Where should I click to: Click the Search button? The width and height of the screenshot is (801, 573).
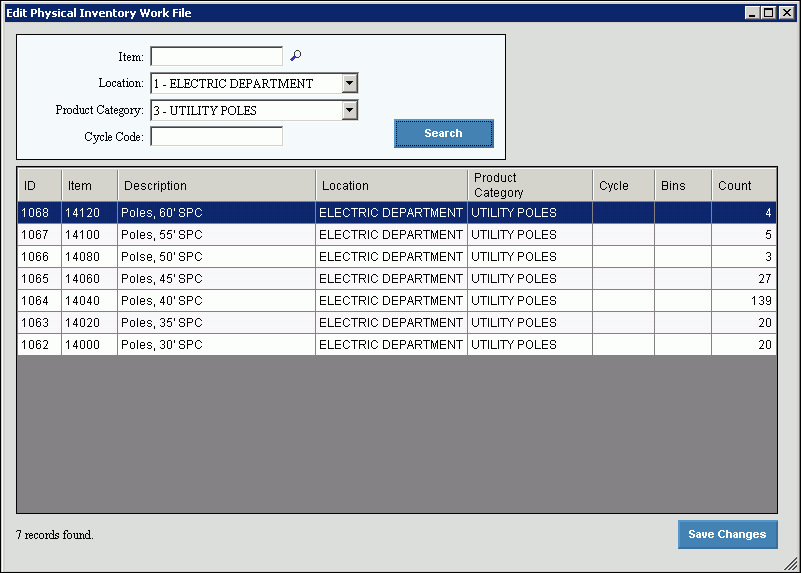click(443, 134)
